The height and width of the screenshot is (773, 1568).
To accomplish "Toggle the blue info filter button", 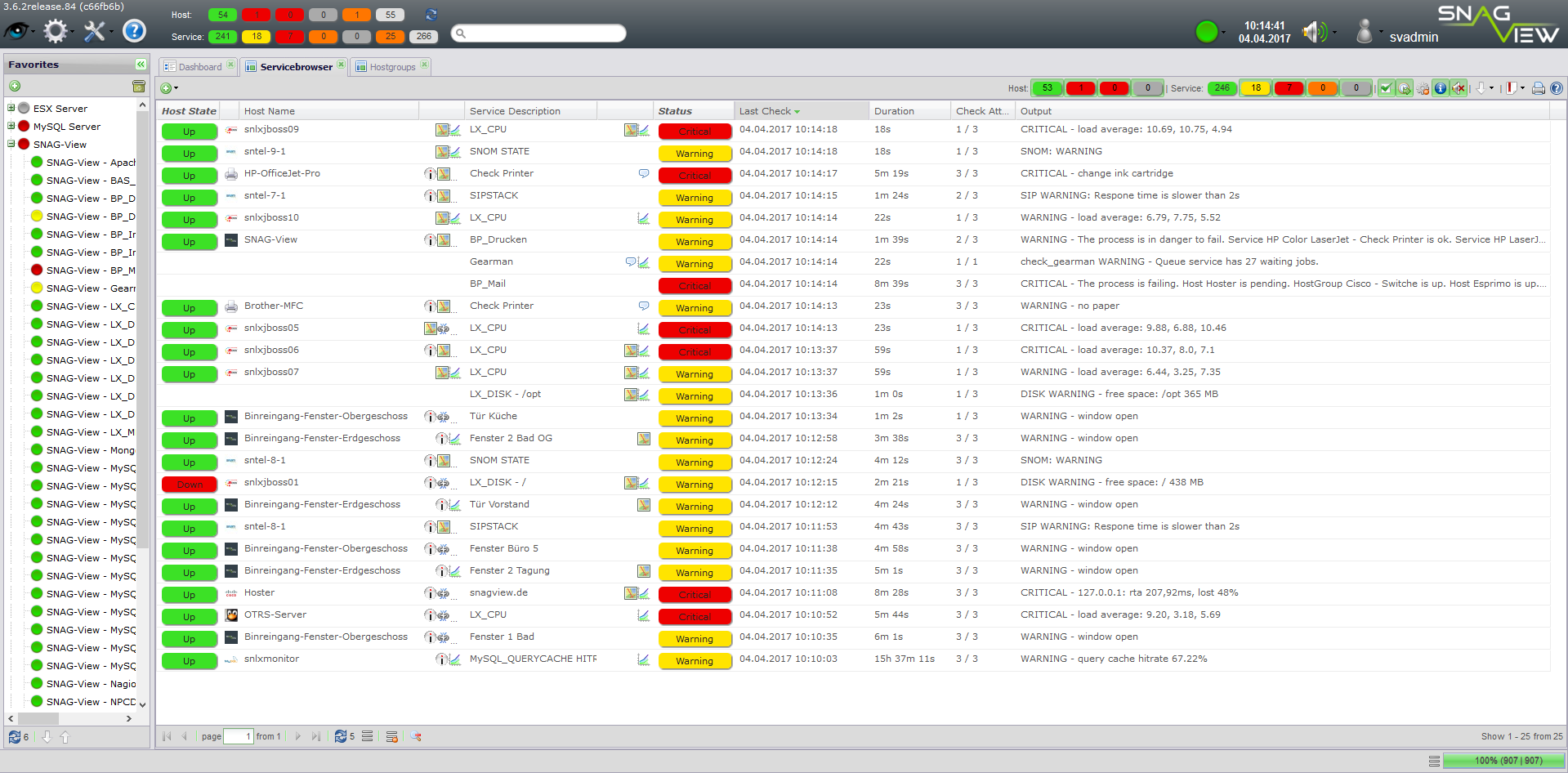I will coord(1441,88).
